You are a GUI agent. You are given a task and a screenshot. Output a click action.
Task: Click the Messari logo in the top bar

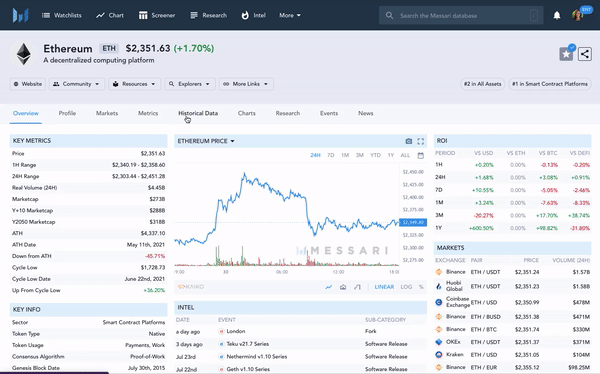coord(21,15)
